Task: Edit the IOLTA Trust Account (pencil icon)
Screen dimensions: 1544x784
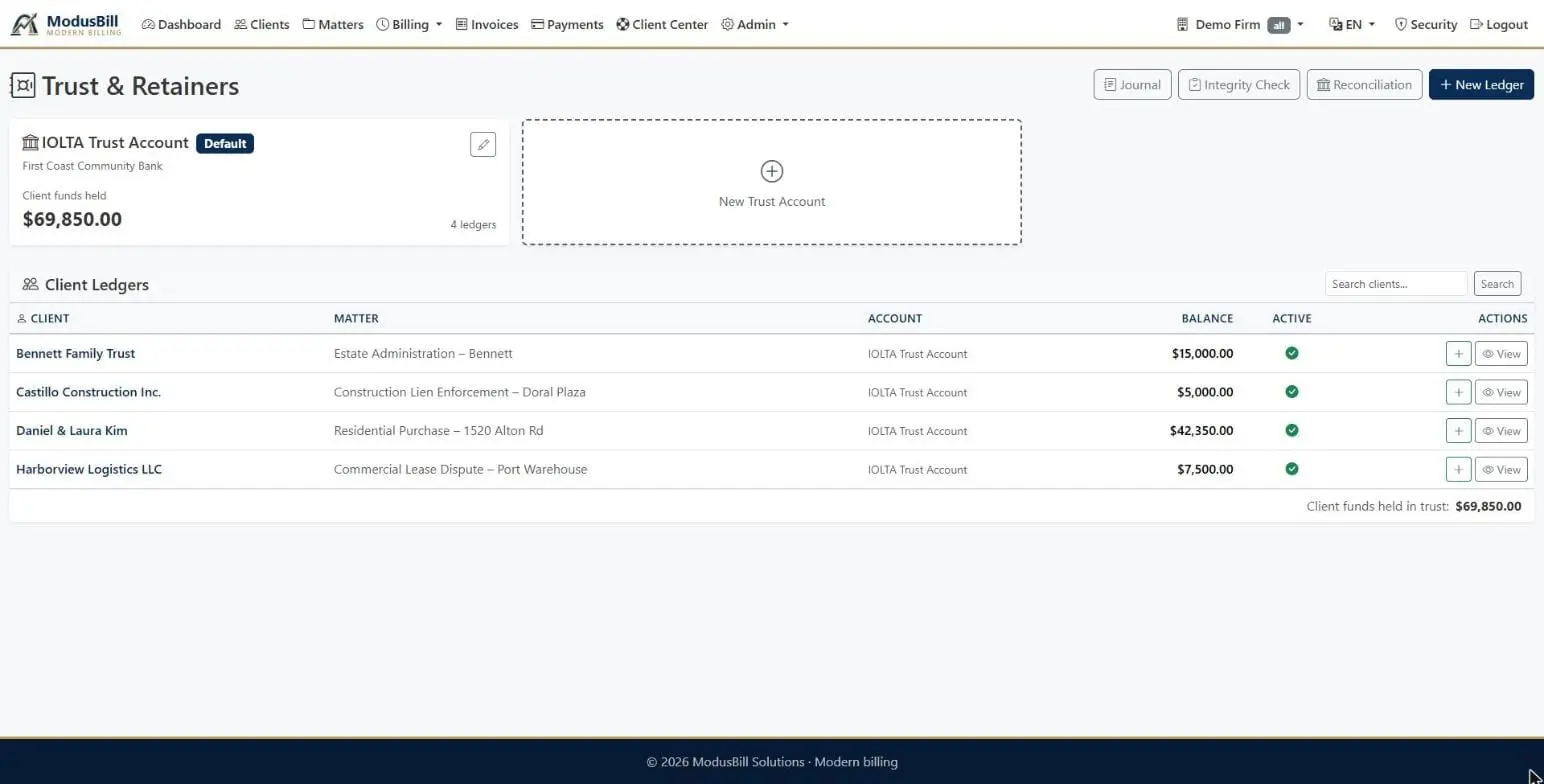Action: [483, 144]
